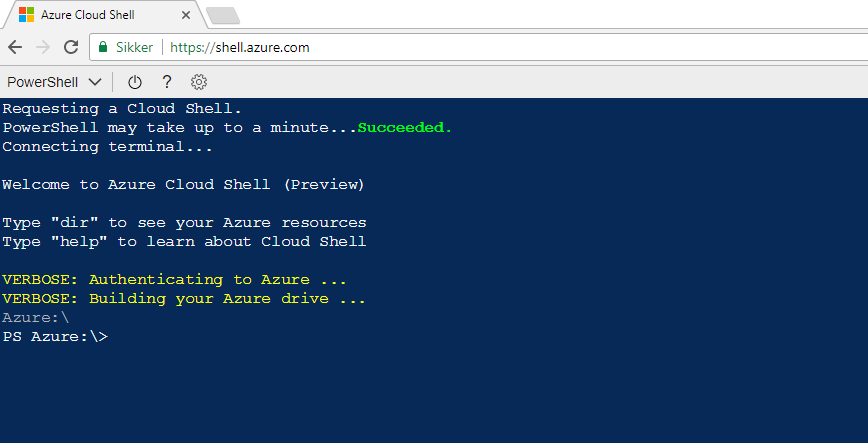
Task: Click the Type "dir" hint line
Action: pyautogui.click(x=184, y=223)
